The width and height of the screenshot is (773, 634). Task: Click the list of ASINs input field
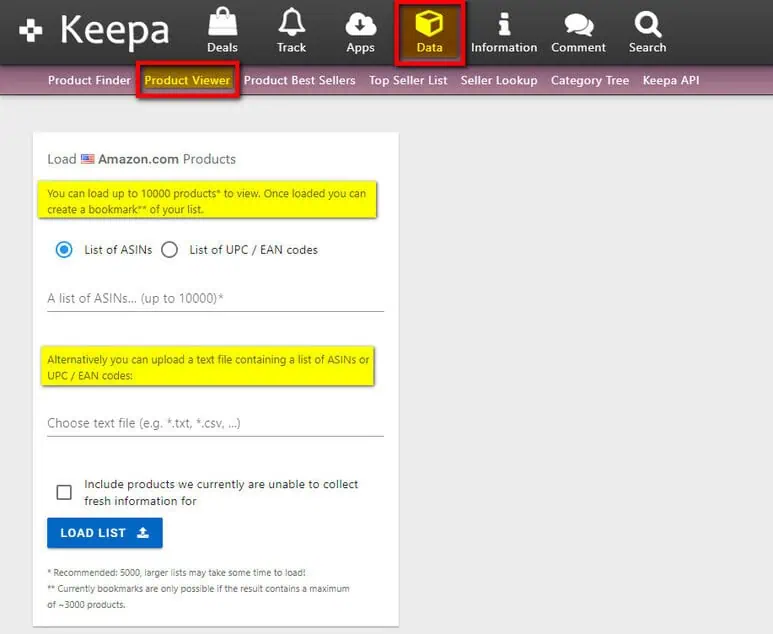[215, 298]
